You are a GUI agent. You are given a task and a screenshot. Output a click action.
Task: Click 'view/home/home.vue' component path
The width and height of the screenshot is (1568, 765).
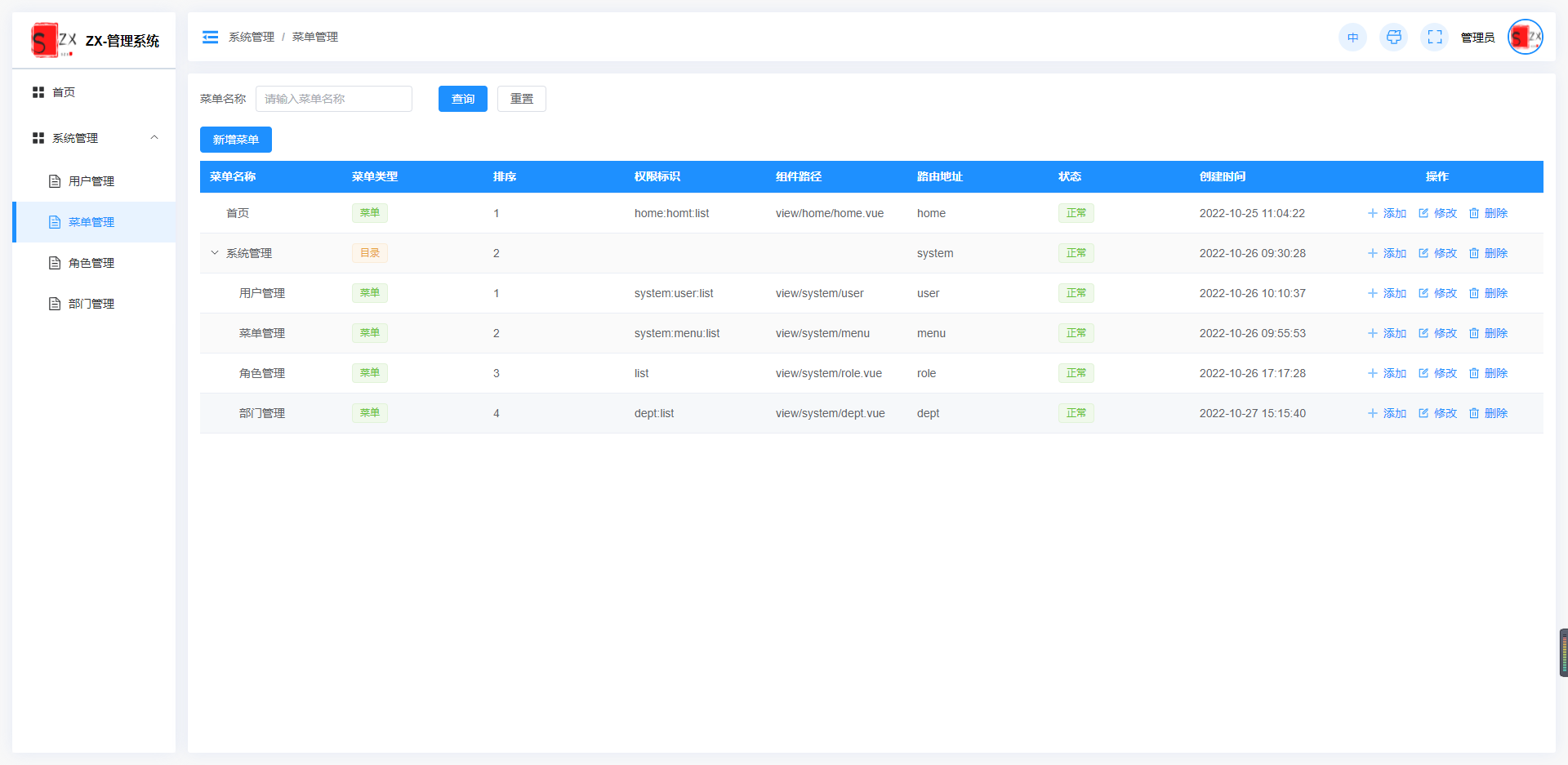[x=830, y=213]
